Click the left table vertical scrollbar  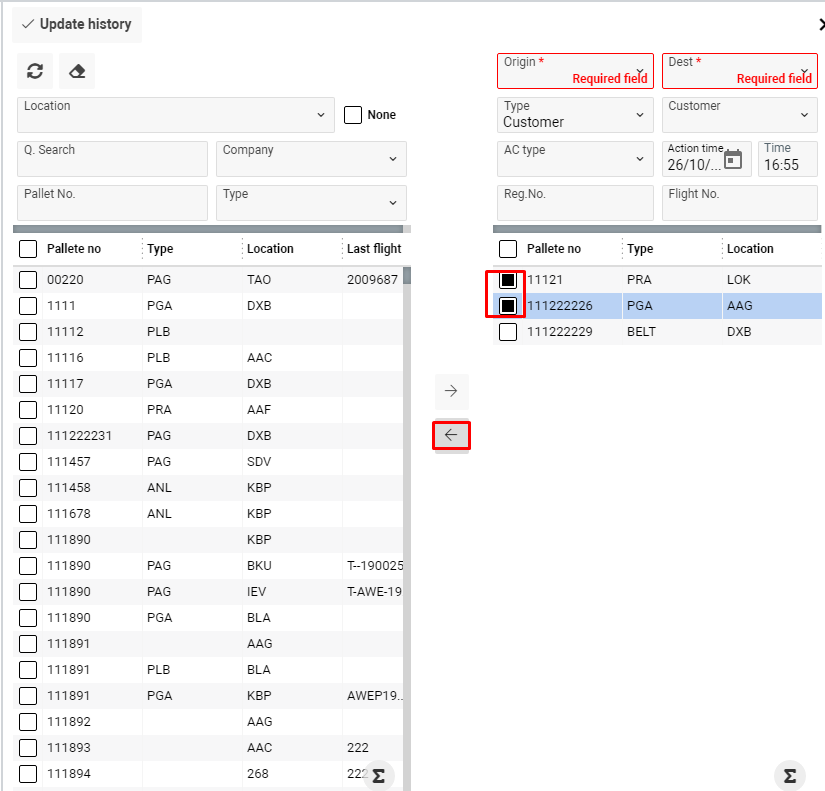point(407,500)
